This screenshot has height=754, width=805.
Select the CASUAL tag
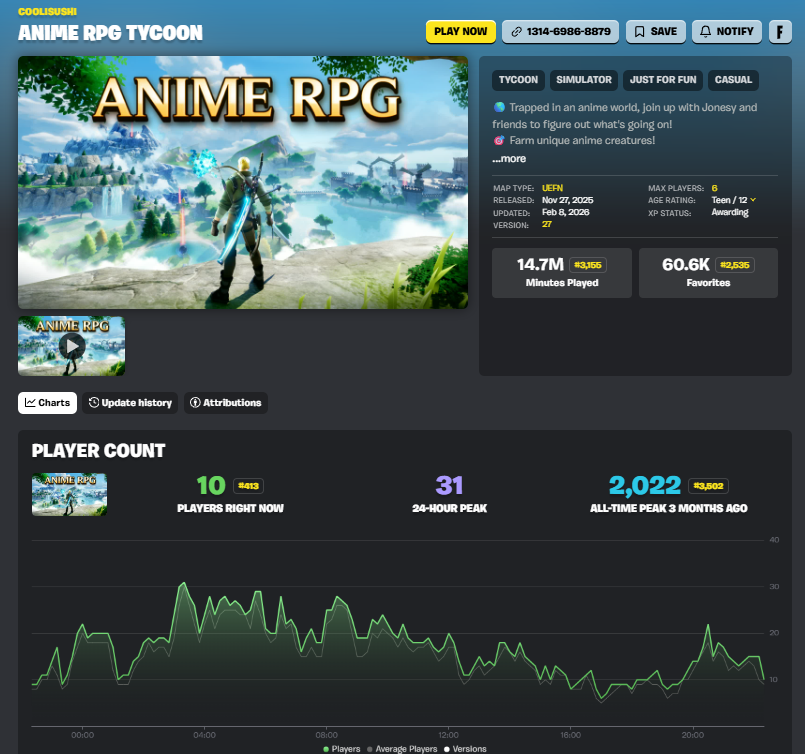coord(733,80)
